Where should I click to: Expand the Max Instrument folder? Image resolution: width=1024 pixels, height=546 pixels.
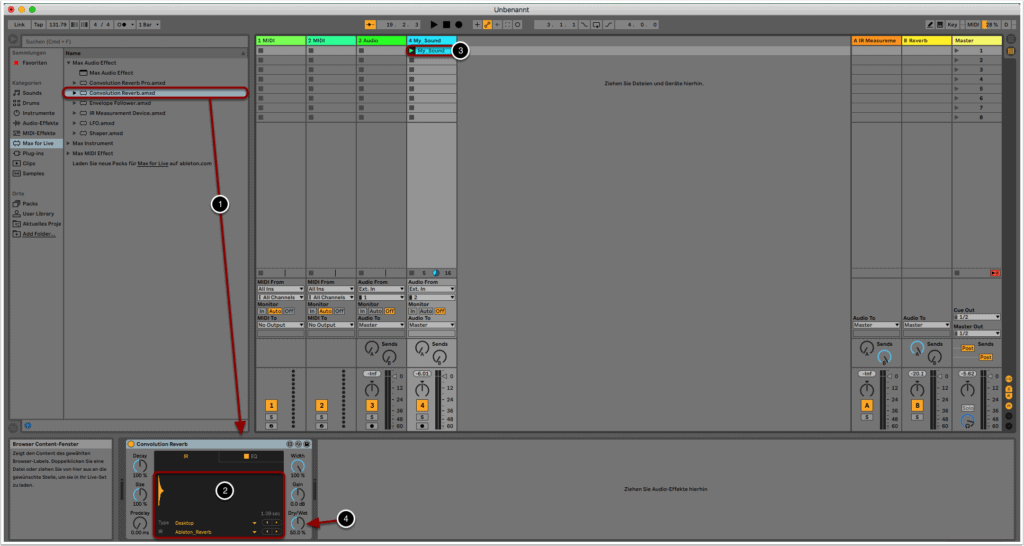68,143
